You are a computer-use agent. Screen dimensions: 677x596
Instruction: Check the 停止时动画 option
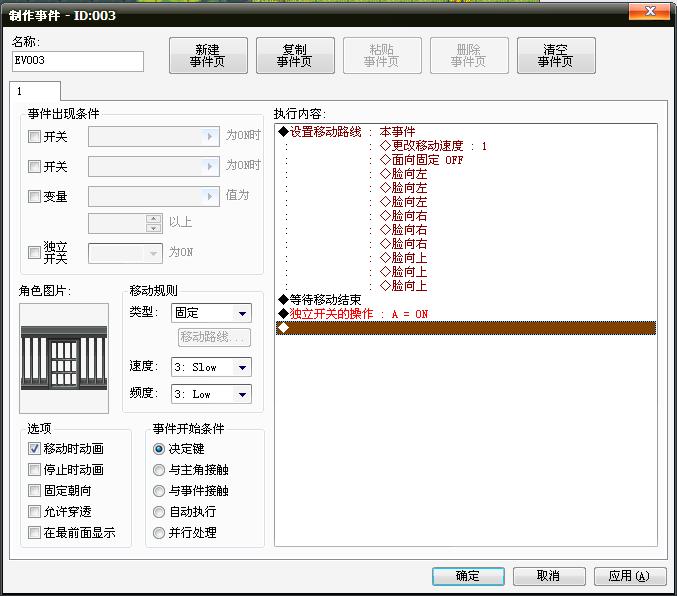(x=34, y=469)
